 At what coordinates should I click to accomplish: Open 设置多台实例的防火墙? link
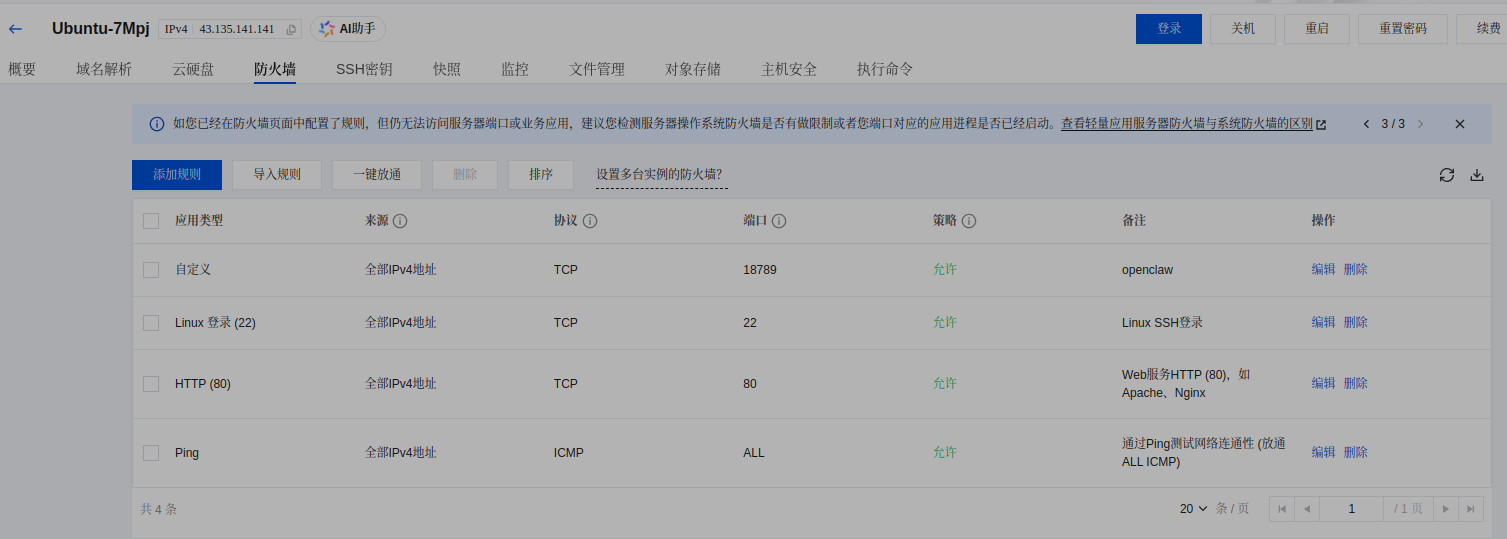(x=659, y=175)
